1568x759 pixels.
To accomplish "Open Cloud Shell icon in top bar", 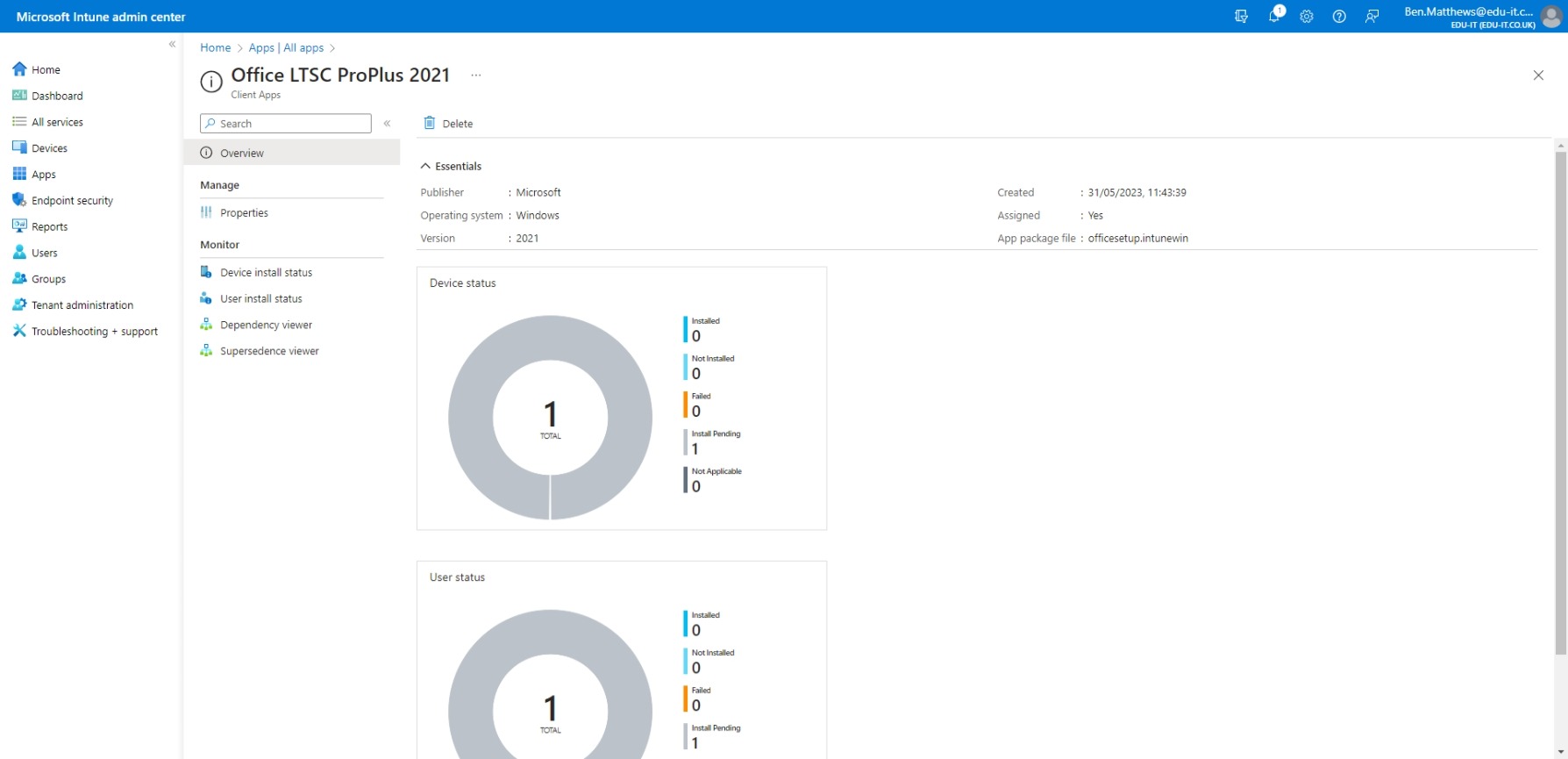I will 1241,16.
